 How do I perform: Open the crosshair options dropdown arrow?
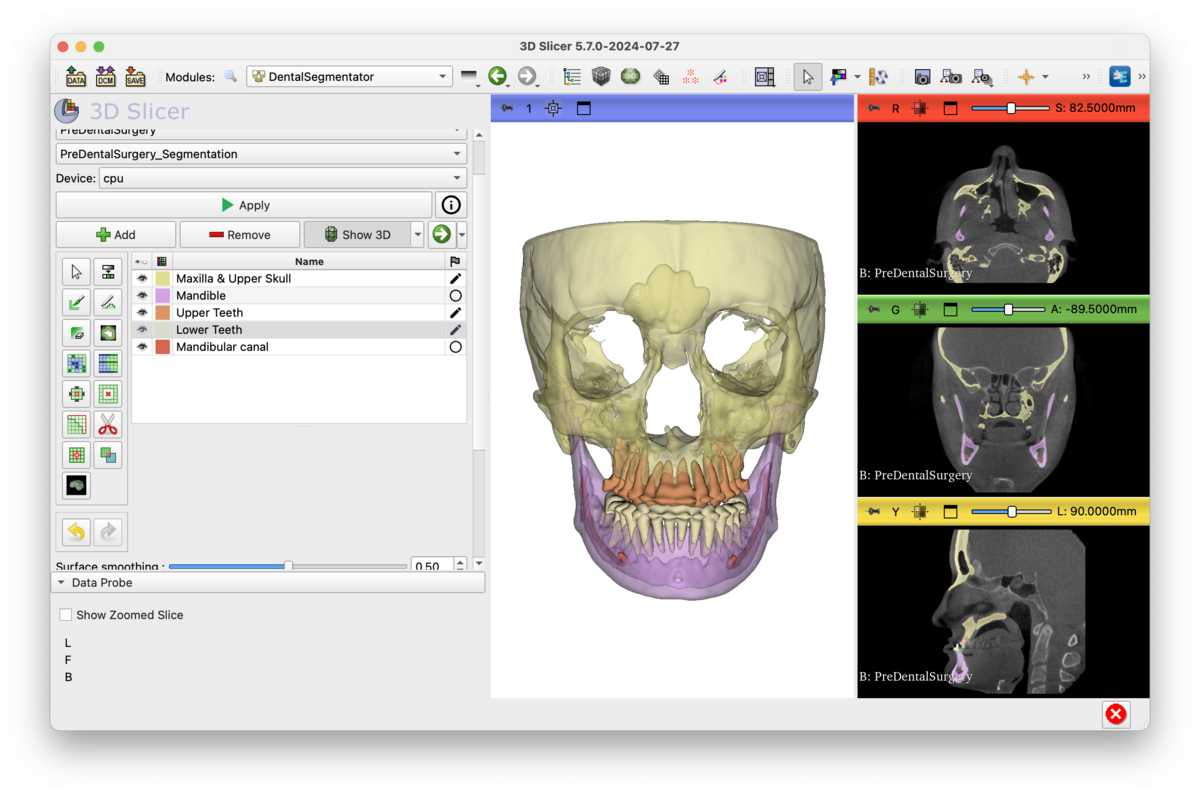click(x=1046, y=77)
